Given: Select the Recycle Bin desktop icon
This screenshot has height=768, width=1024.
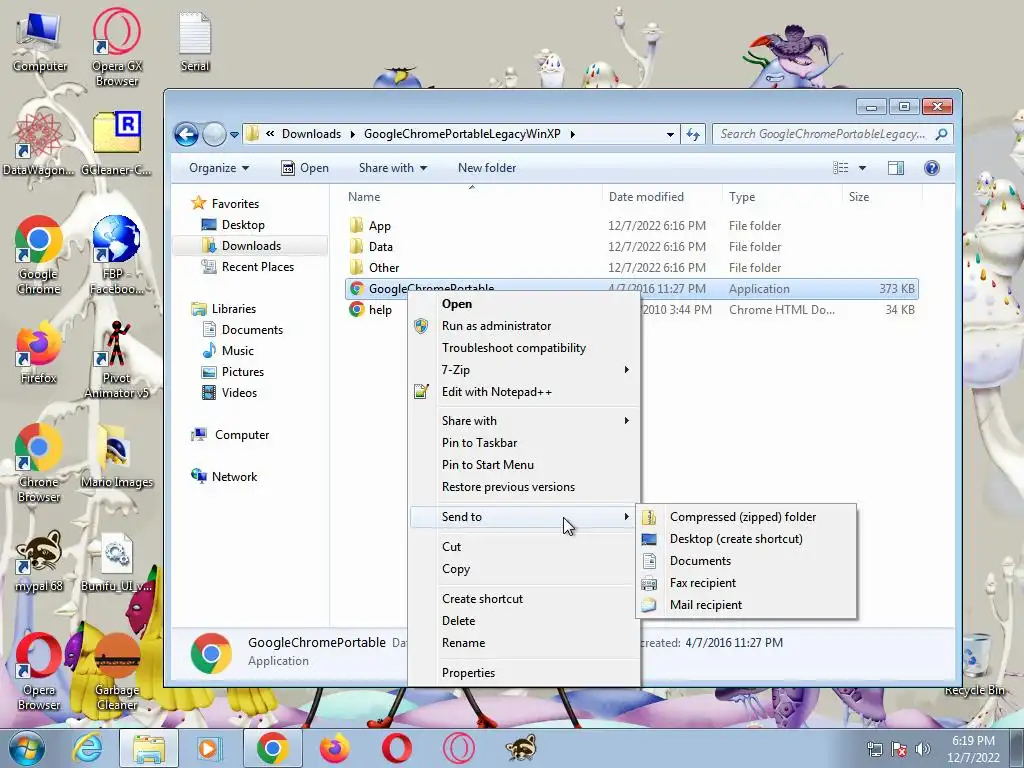Looking at the screenshot, I should coord(974,664).
